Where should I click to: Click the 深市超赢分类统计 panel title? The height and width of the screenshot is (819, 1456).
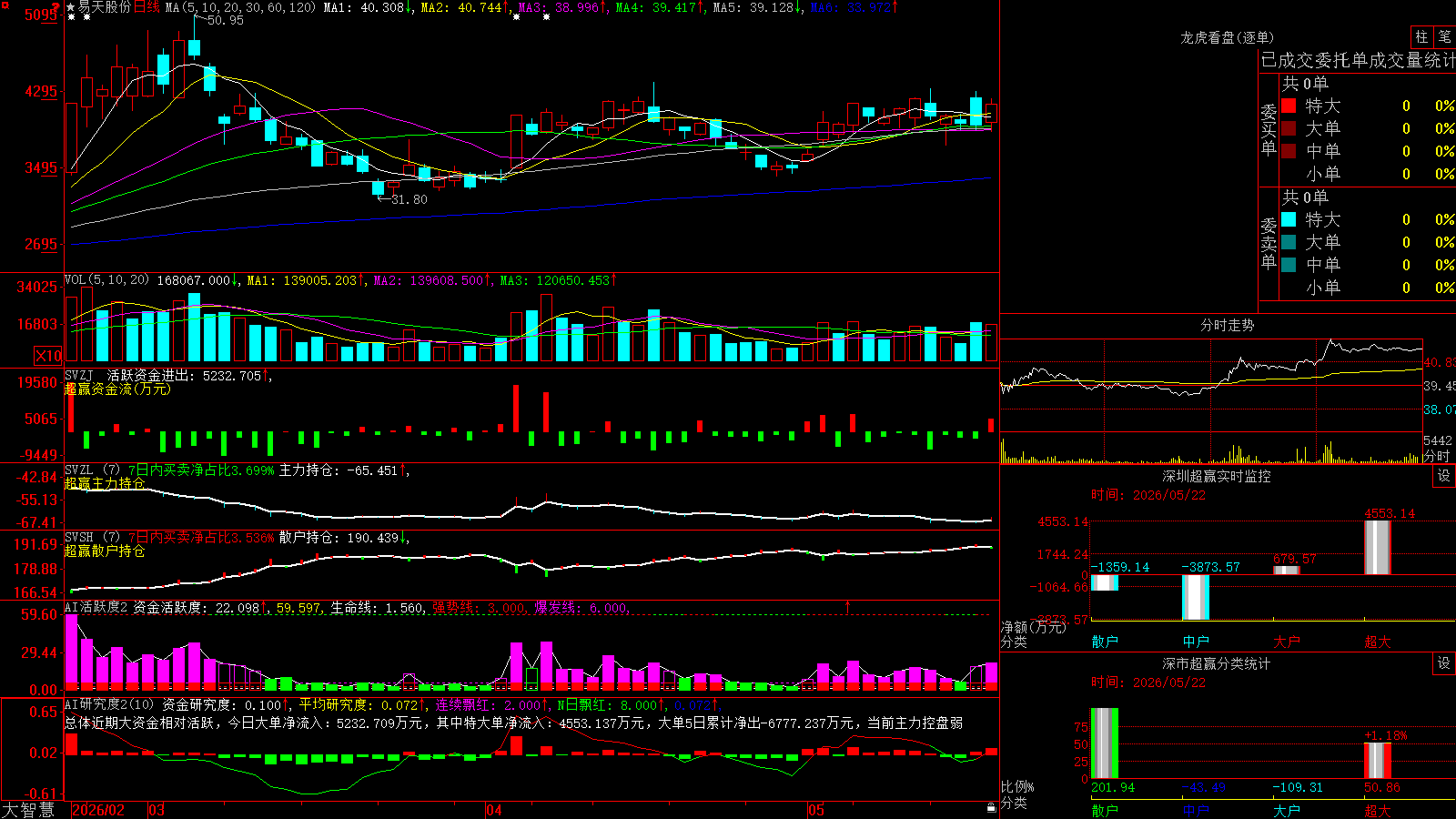click(x=1217, y=663)
